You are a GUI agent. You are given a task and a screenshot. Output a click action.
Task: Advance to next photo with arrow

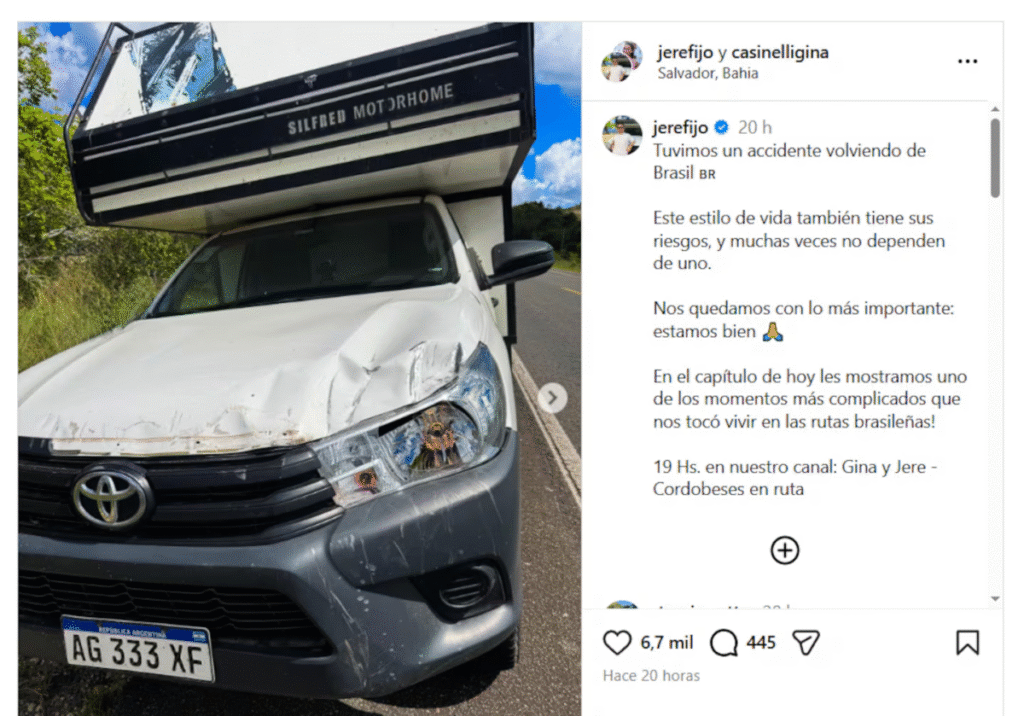[x=552, y=397]
